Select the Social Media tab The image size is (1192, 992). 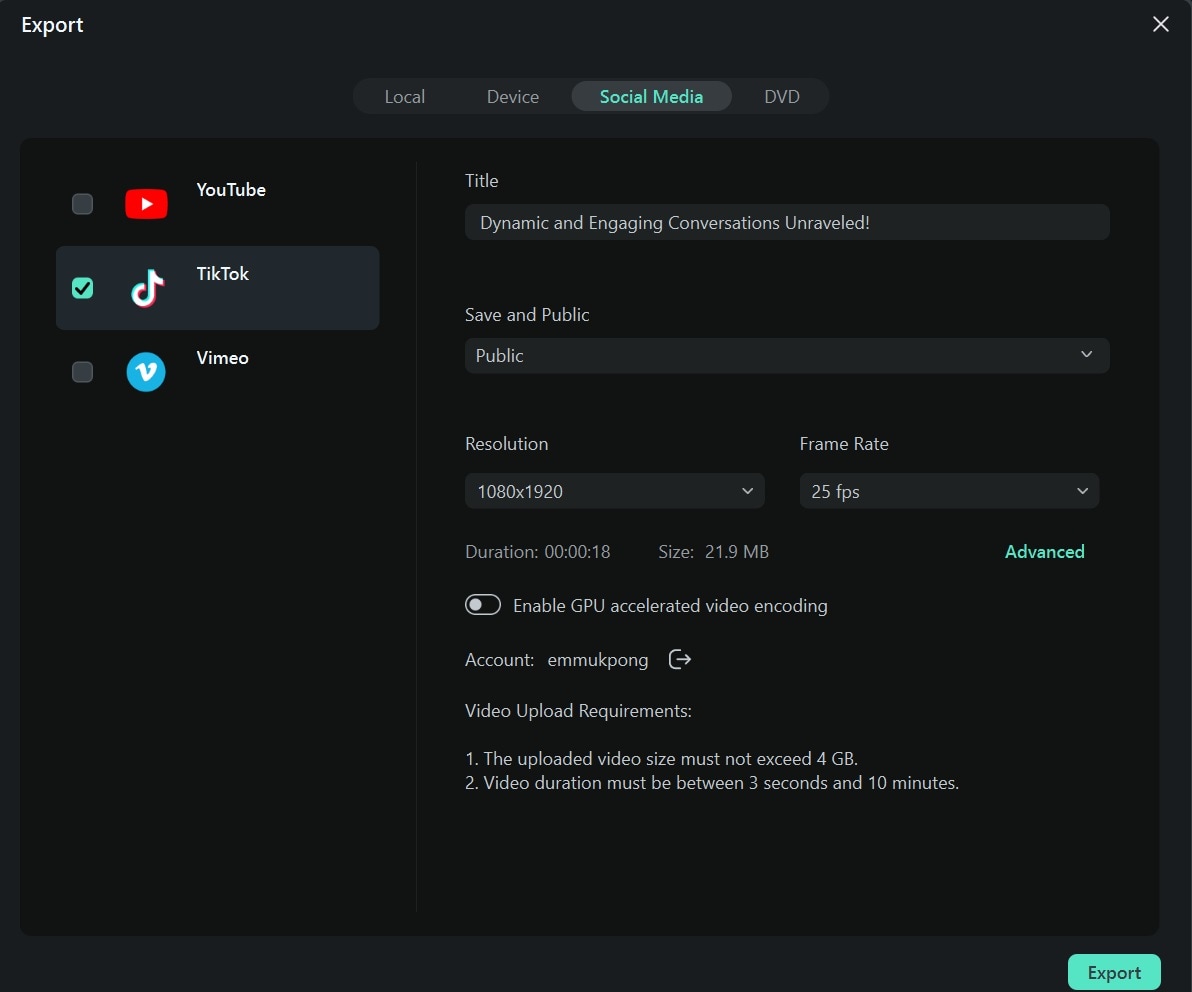(x=651, y=97)
